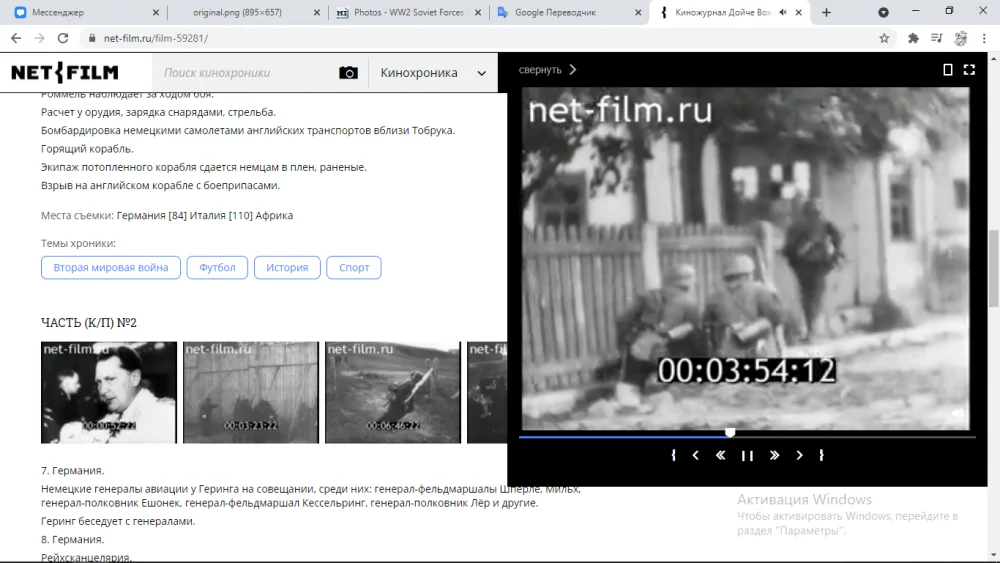Viewport: 1000px width, 563px height.
Task: Collapse the player with свернуть
Action: coord(547,69)
